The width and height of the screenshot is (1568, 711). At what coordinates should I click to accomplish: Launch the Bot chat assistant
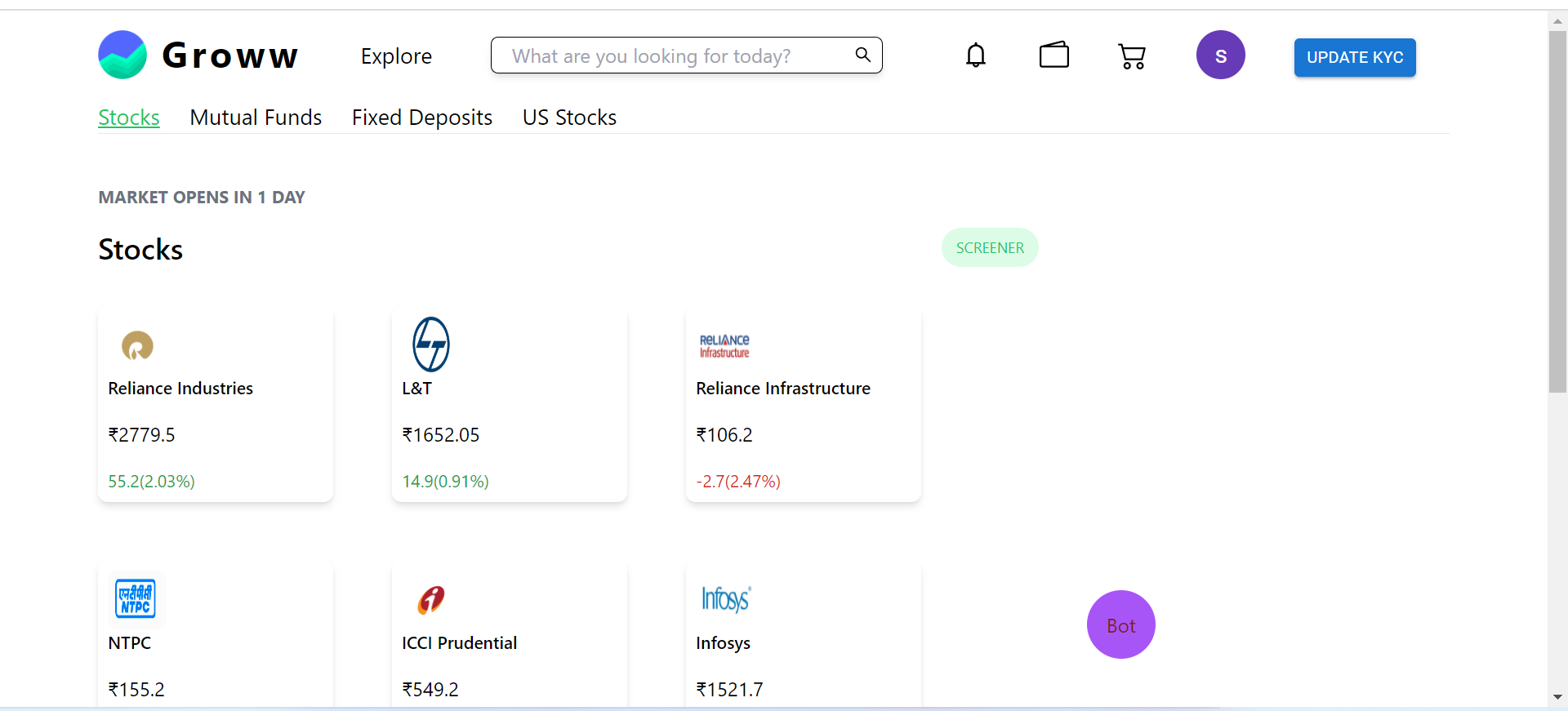point(1120,624)
